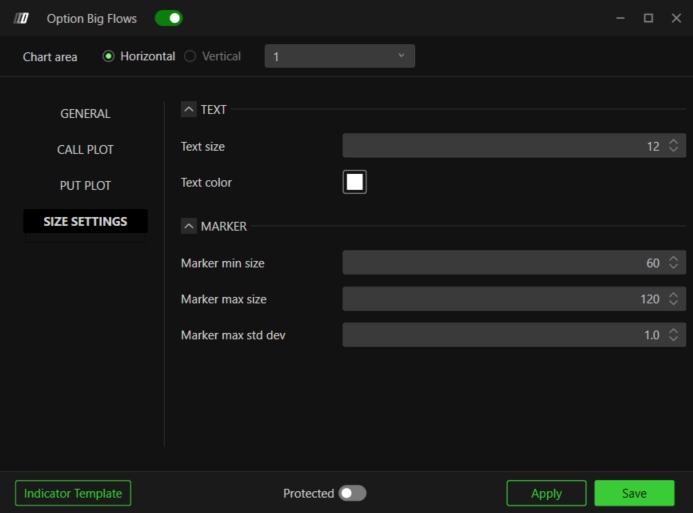Collapse the MARKER section

pyautogui.click(x=189, y=226)
